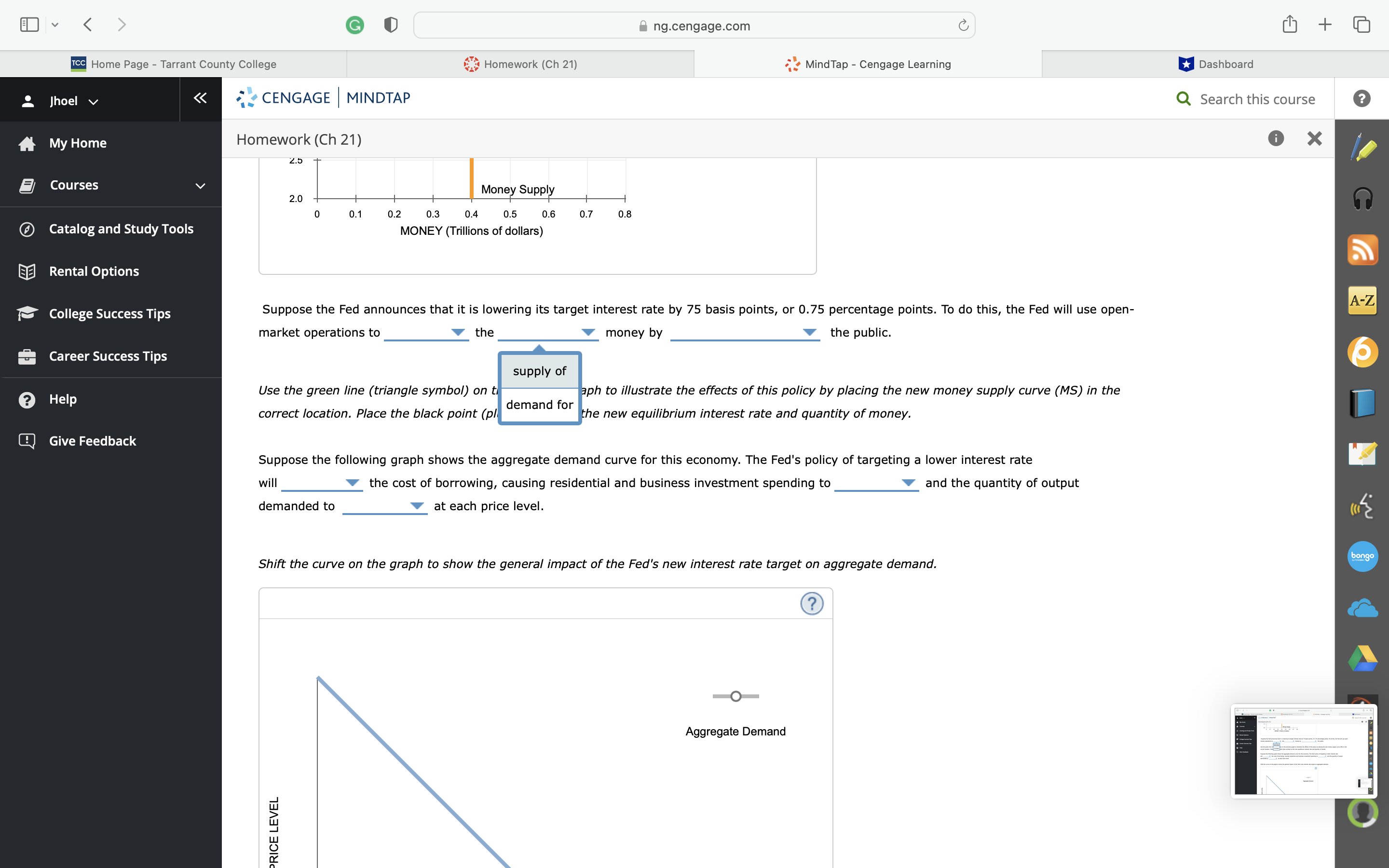Image resolution: width=1389 pixels, height=868 pixels.
Task: Expand the Courses section chevron
Action: coord(199,185)
